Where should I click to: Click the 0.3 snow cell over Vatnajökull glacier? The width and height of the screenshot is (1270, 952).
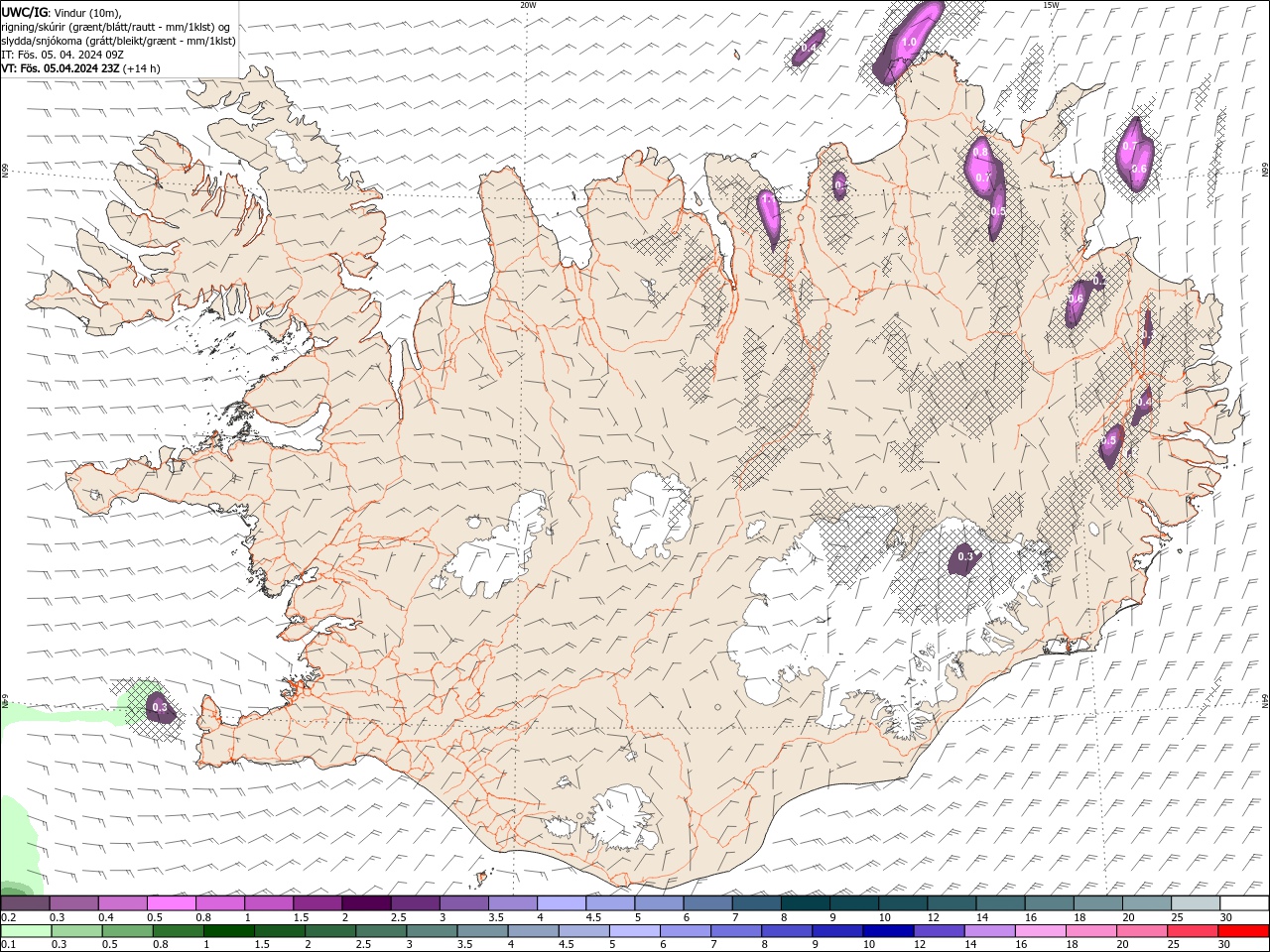coord(966,557)
